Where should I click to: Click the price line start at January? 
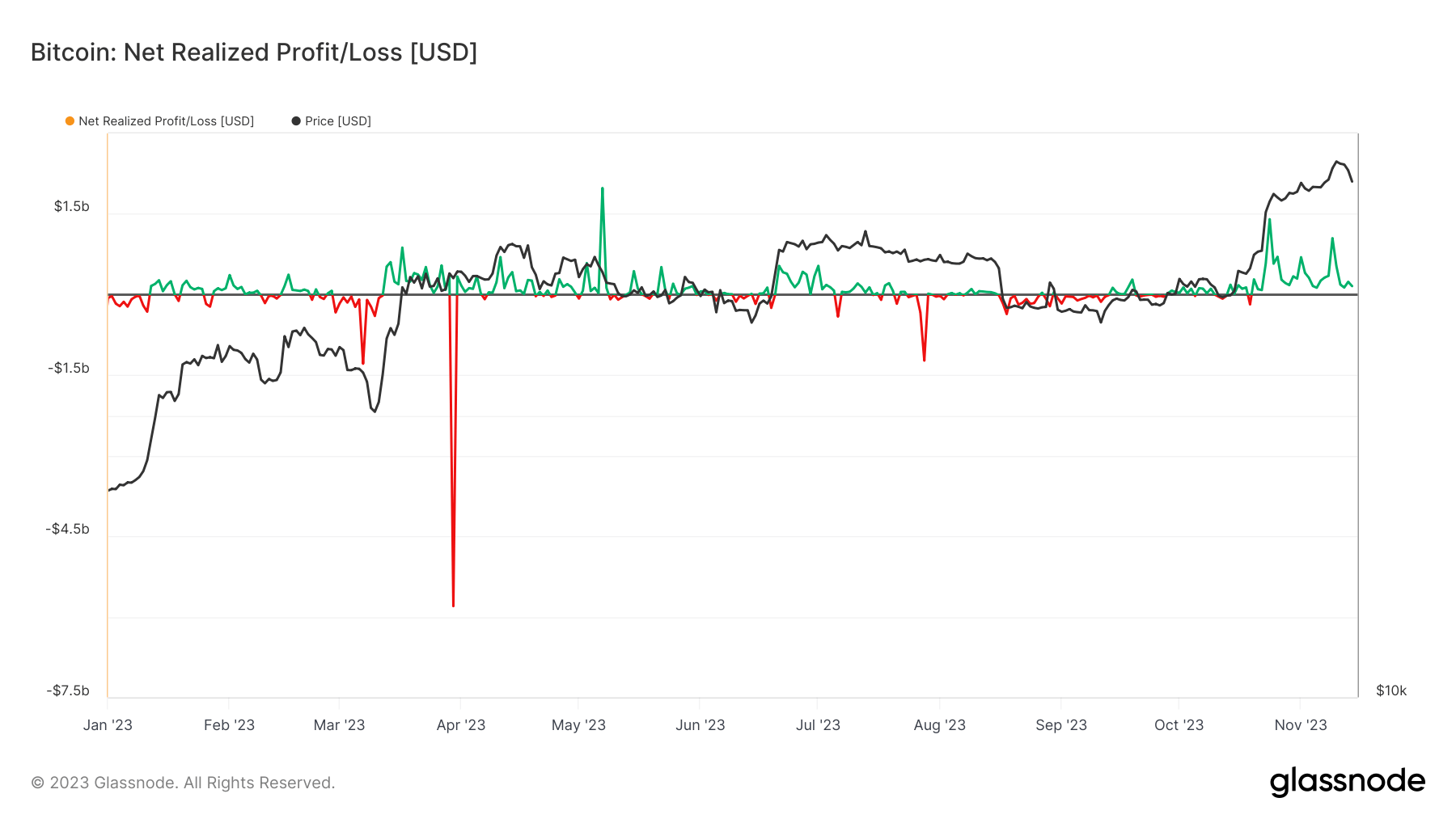point(109,490)
